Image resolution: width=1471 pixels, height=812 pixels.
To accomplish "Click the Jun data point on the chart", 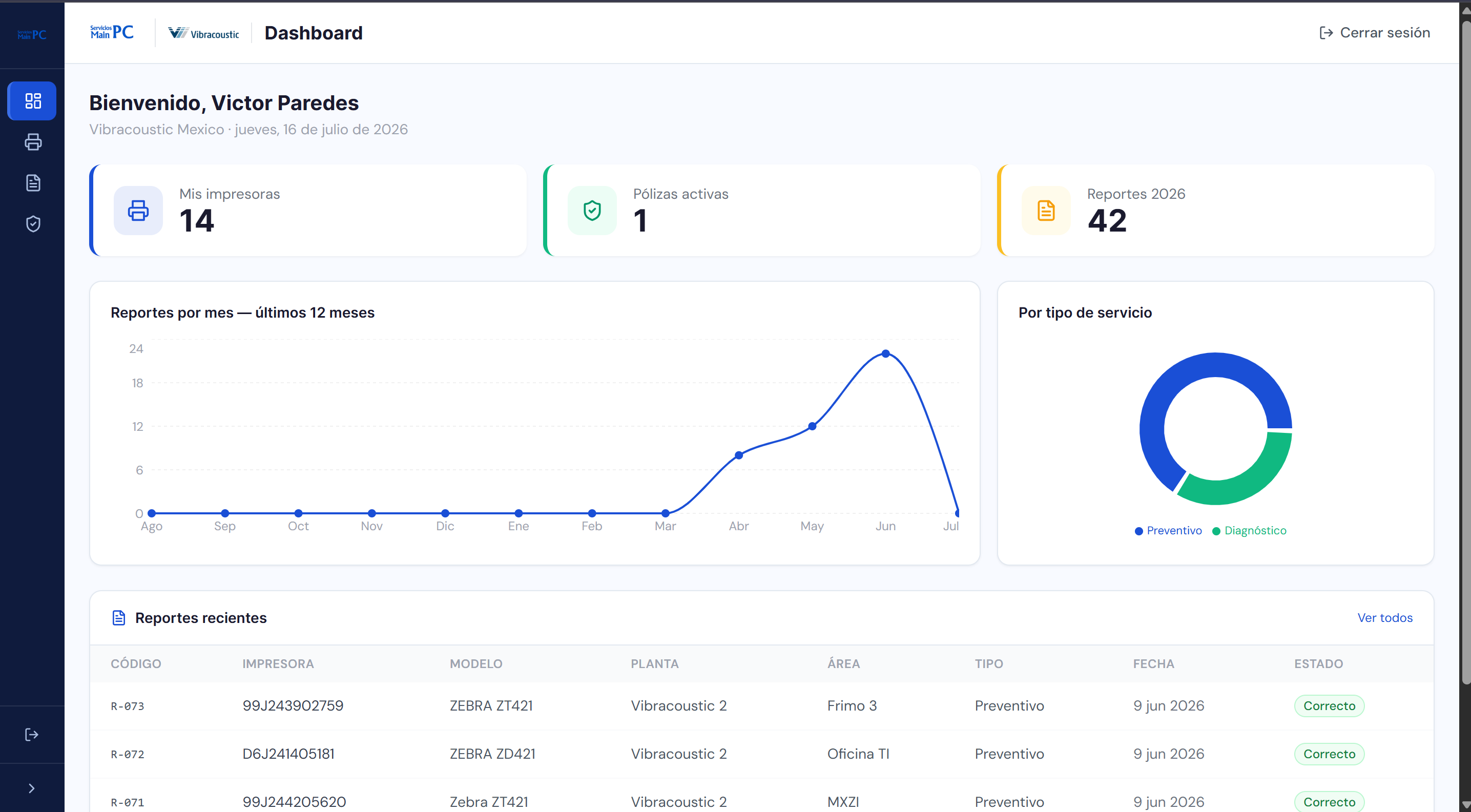I will [886, 354].
